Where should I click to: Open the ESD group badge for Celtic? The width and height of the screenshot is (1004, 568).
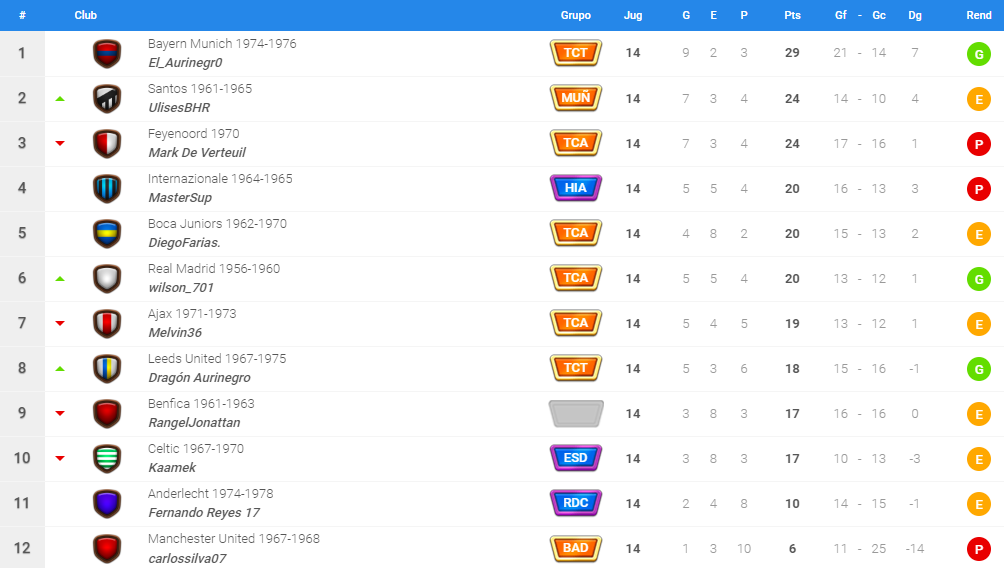click(576, 458)
